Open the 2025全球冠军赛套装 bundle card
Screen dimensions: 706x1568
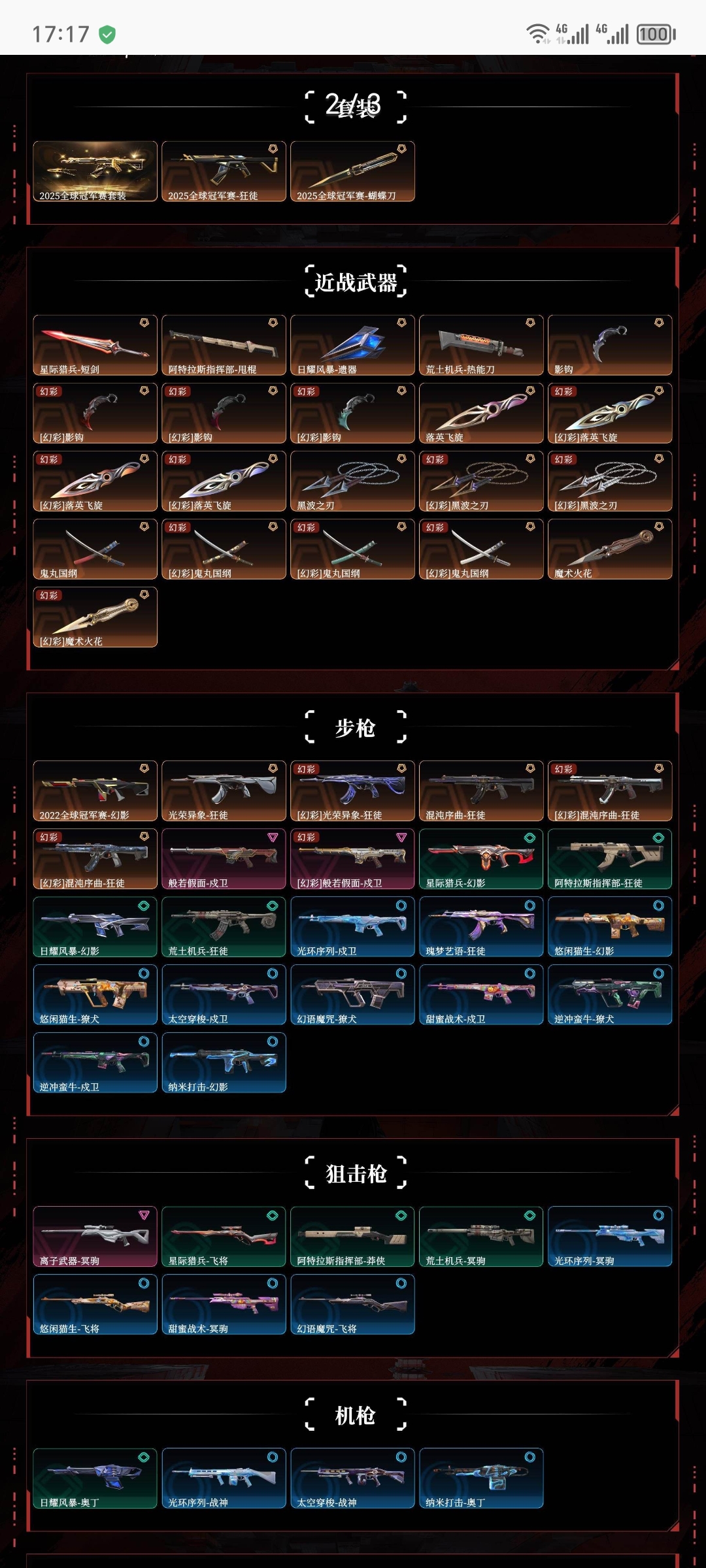pos(95,171)
